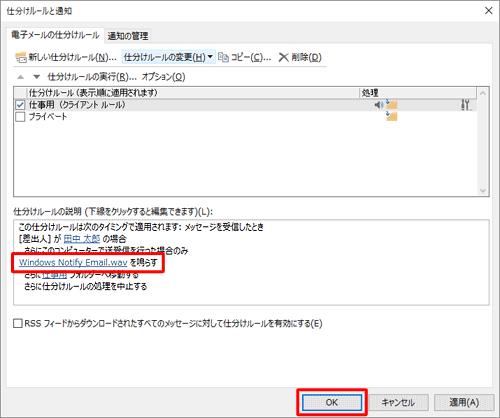Screen dimensions: 500x418
Task: Click コピー(C)... button
Action: click(245, 57)
